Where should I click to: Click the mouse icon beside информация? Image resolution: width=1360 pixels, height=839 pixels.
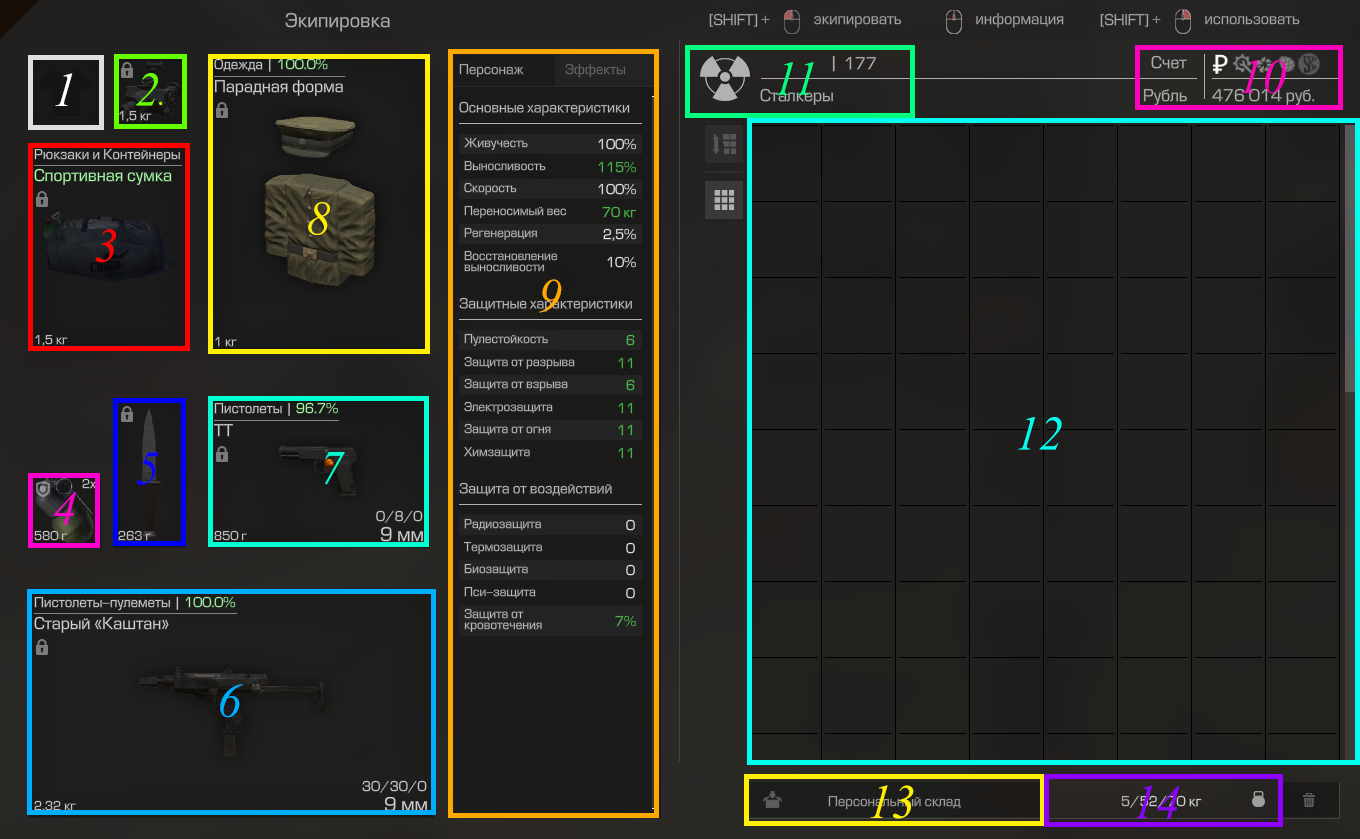tap(954, 19)
